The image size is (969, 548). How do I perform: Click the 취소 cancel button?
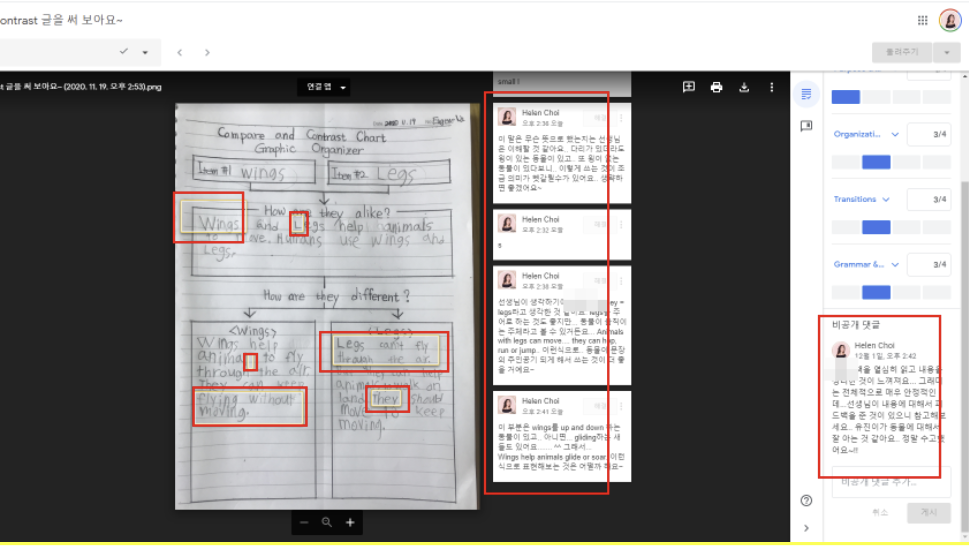880,512
